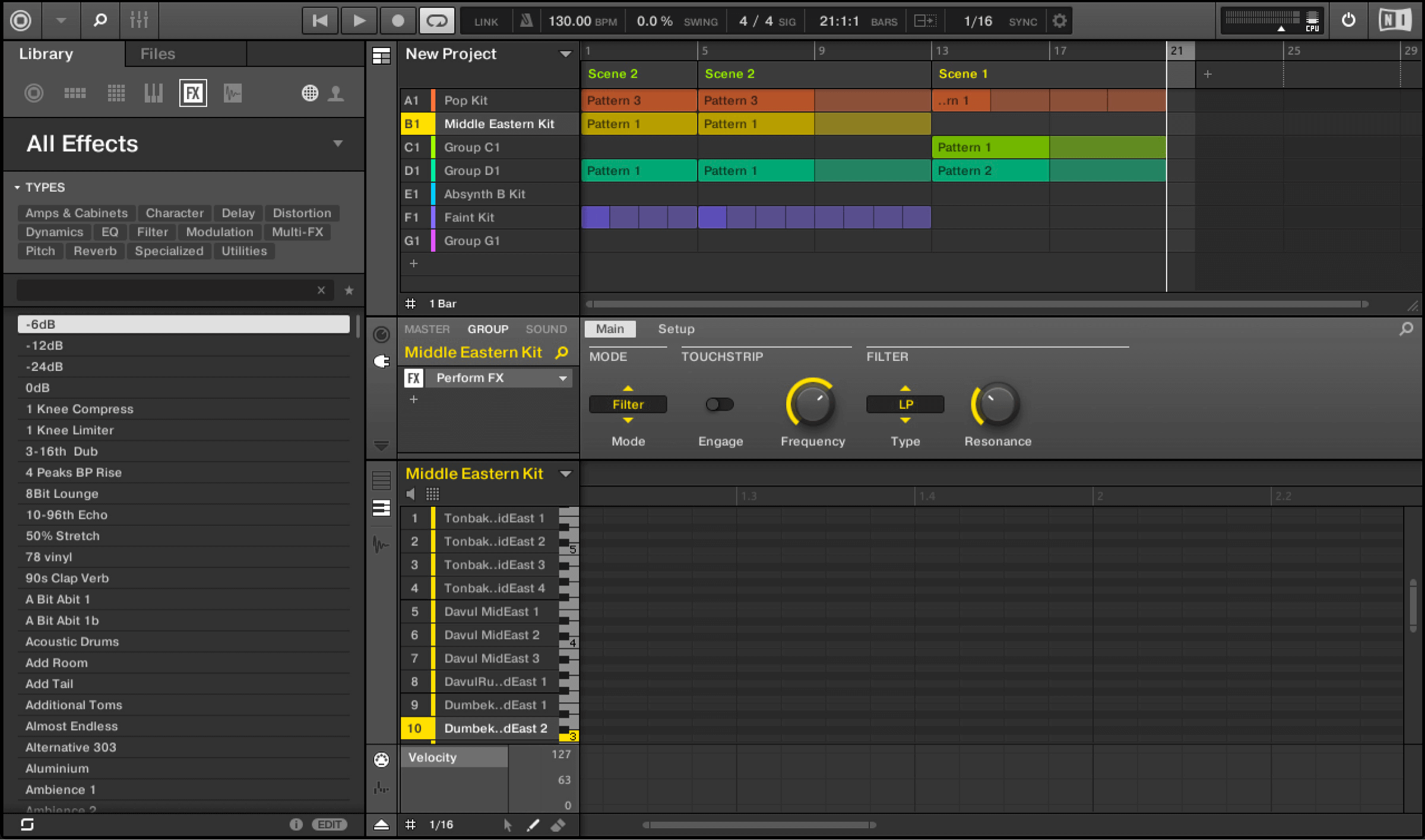
Task: Open the Setup parameter page tab
Action: tap(676, 329)
